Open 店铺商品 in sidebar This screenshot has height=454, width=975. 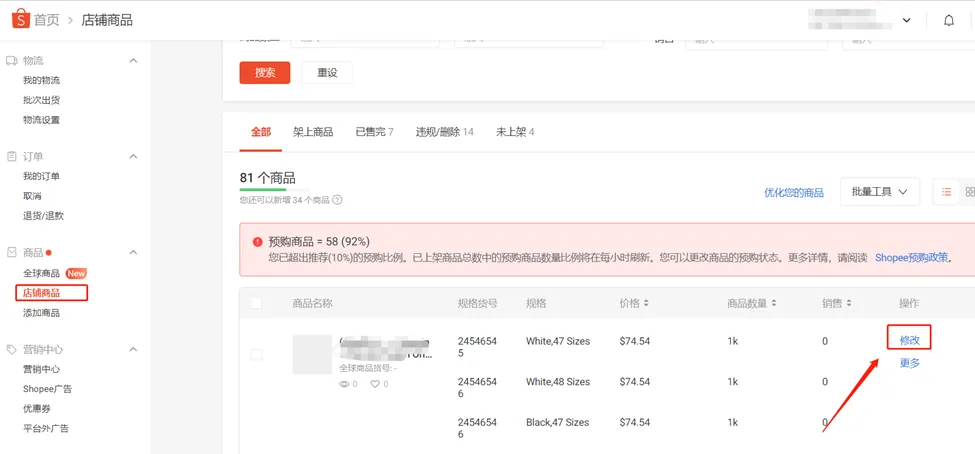click(x=42, y=293)
